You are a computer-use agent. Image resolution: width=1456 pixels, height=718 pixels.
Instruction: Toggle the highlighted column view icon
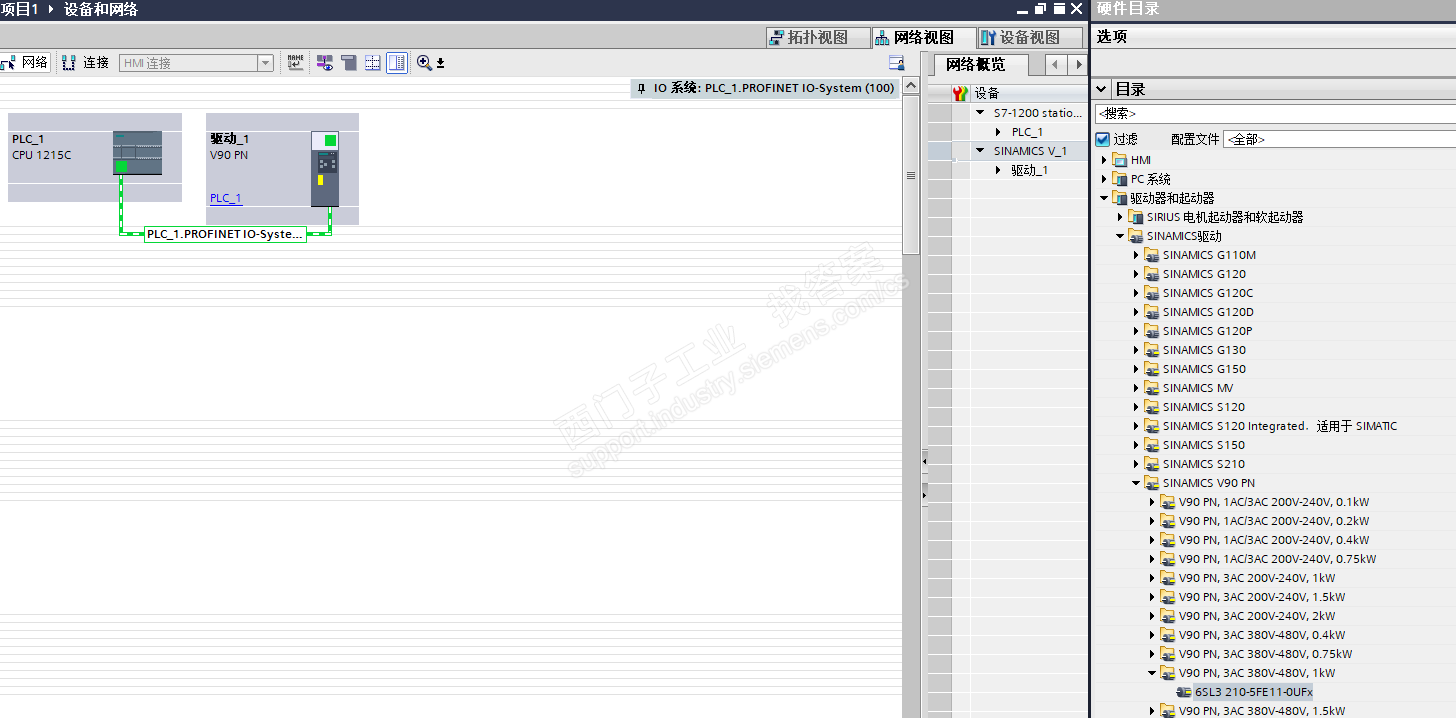[397, 62]
